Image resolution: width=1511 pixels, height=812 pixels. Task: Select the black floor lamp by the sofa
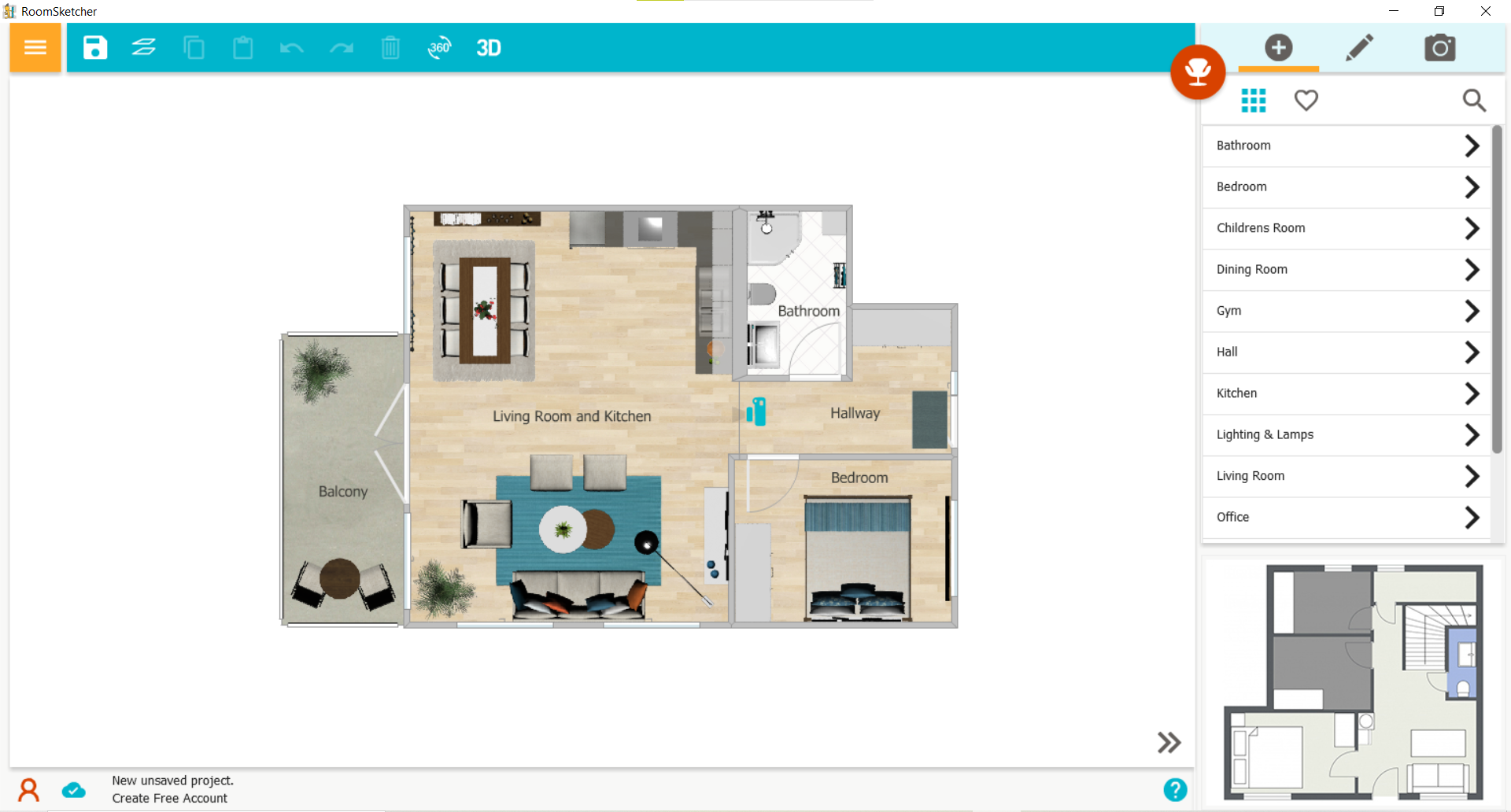(x=647, y=542)
